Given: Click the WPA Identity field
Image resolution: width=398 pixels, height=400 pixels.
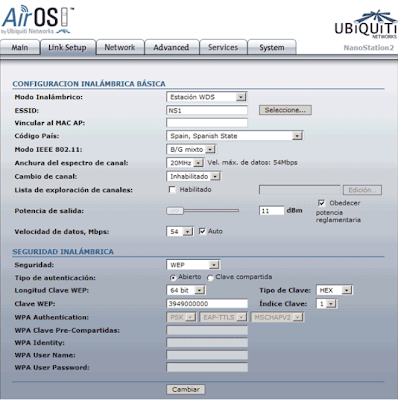Looking at the screenshot, I should coord(207,342).
